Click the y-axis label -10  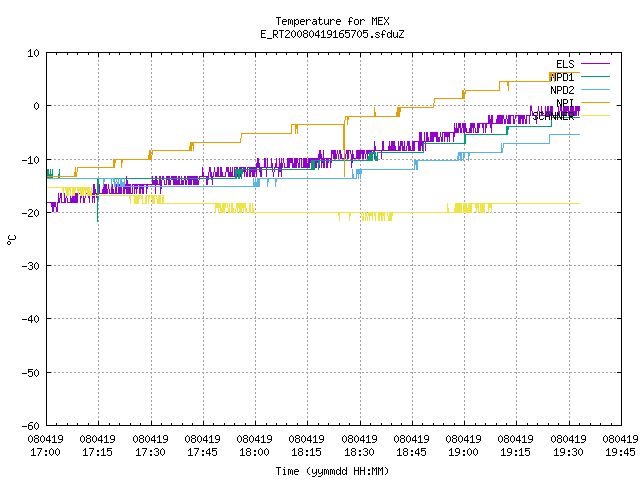(x=31, y=160)
